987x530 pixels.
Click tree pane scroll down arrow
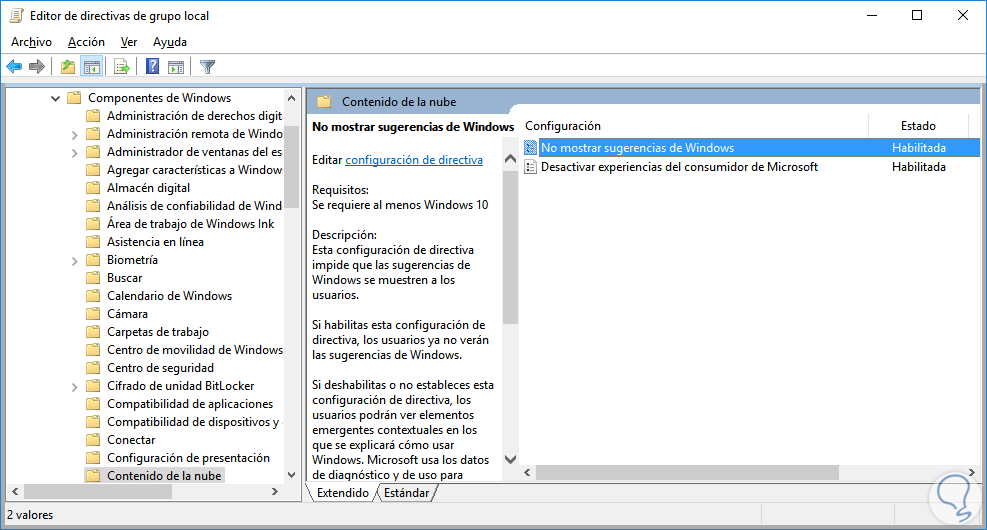click(291, 475)
